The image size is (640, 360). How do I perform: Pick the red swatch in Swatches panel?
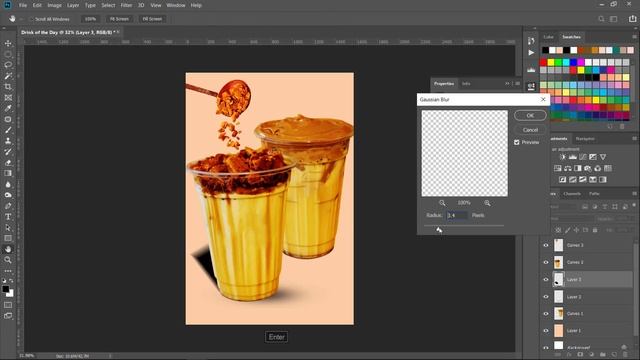tap(543, 62)
